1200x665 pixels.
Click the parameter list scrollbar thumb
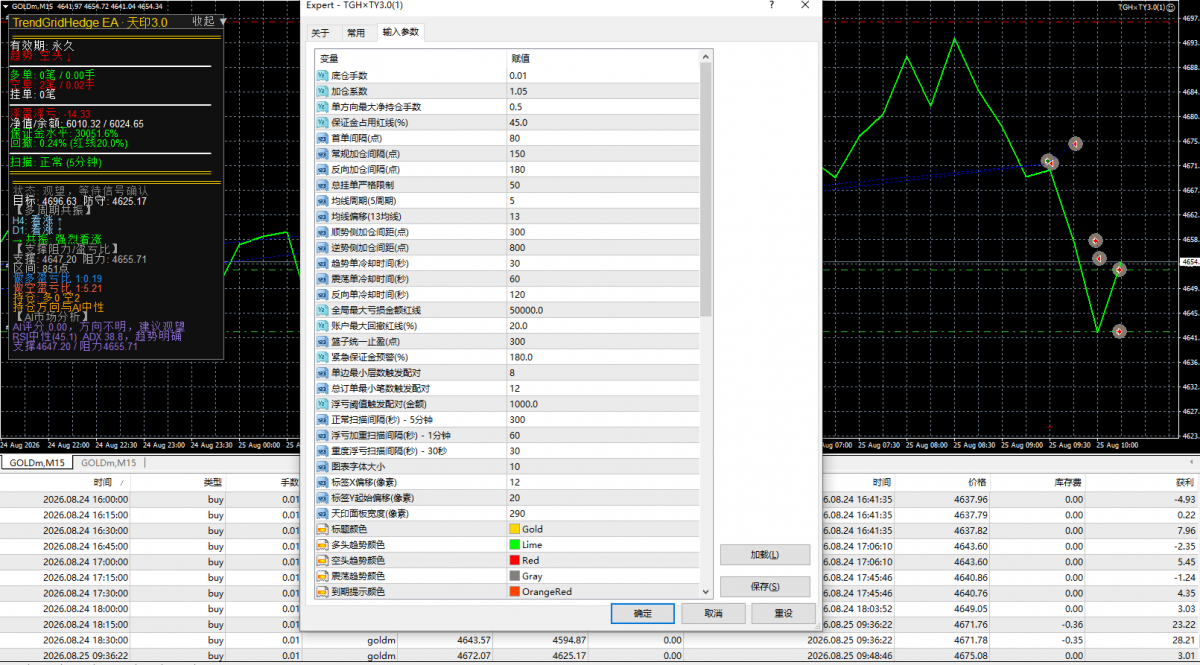pos(706,190)
